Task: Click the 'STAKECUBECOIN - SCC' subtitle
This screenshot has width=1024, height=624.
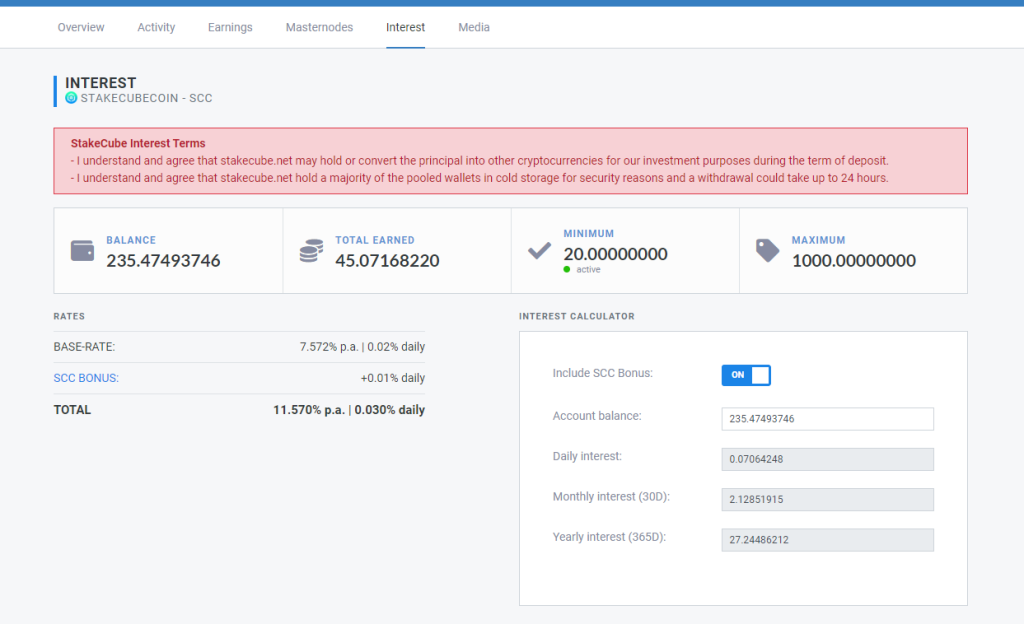Action: click(x=146, y=98)
